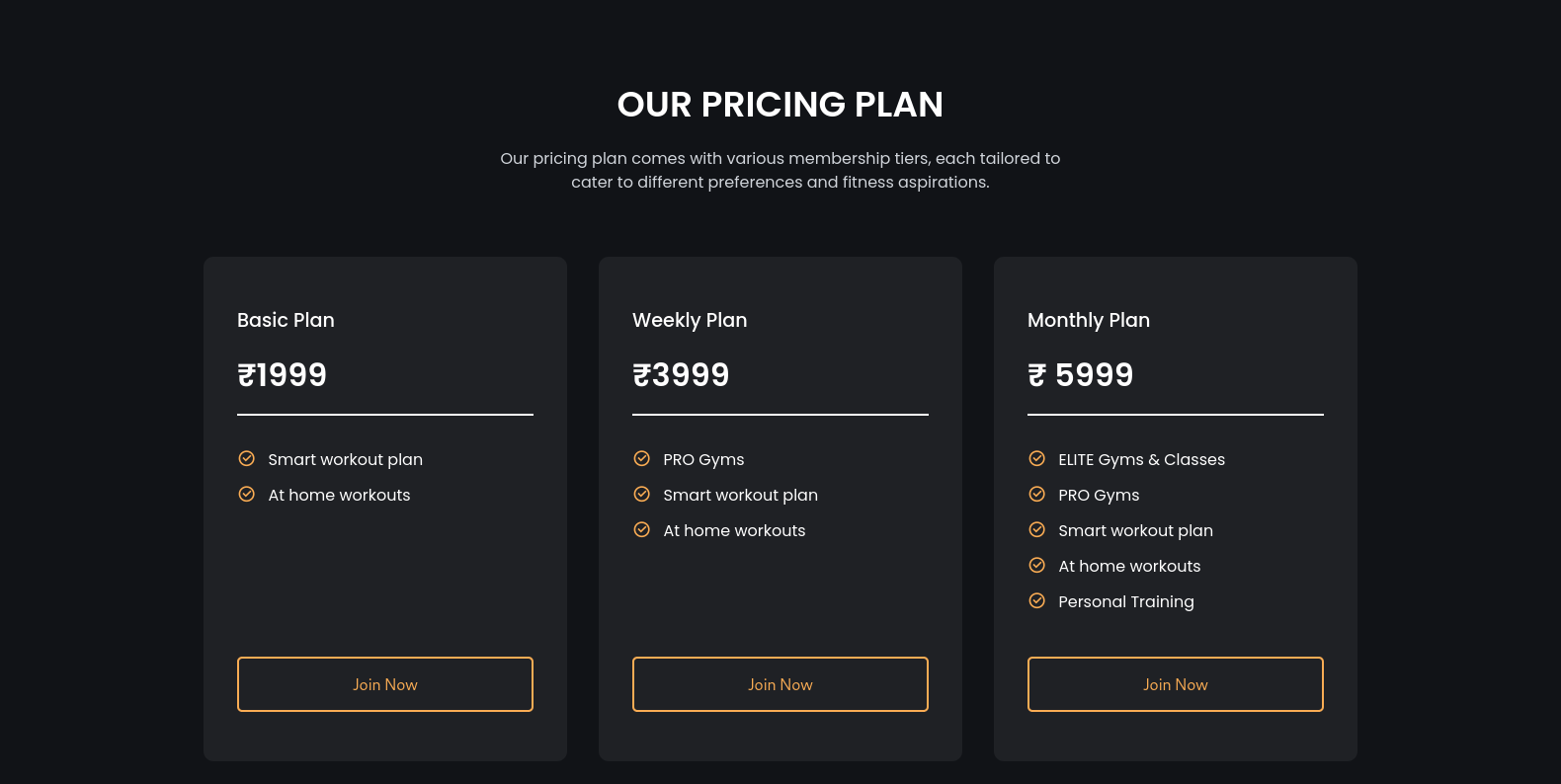Screen dimensions: 1561x784
Task: Join the Basic Plan
Action: pos(385,684)
